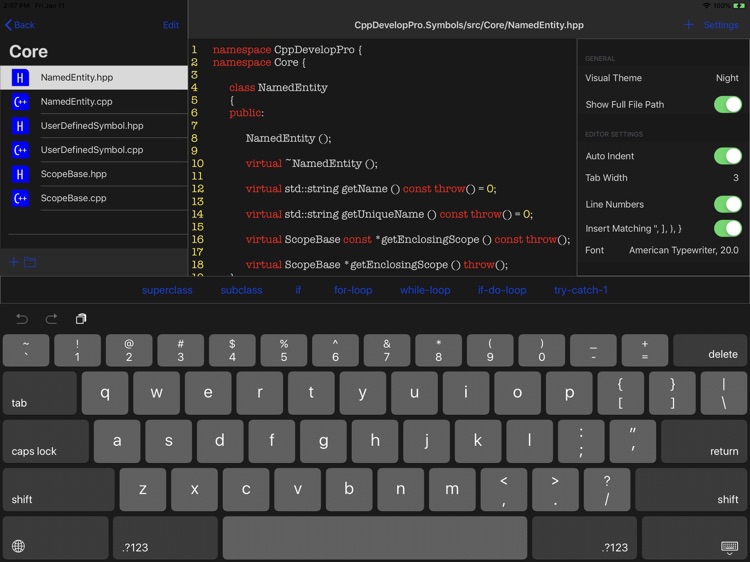
Task: Toggle Insert Matching brackets switch
Action: [728, 228]
